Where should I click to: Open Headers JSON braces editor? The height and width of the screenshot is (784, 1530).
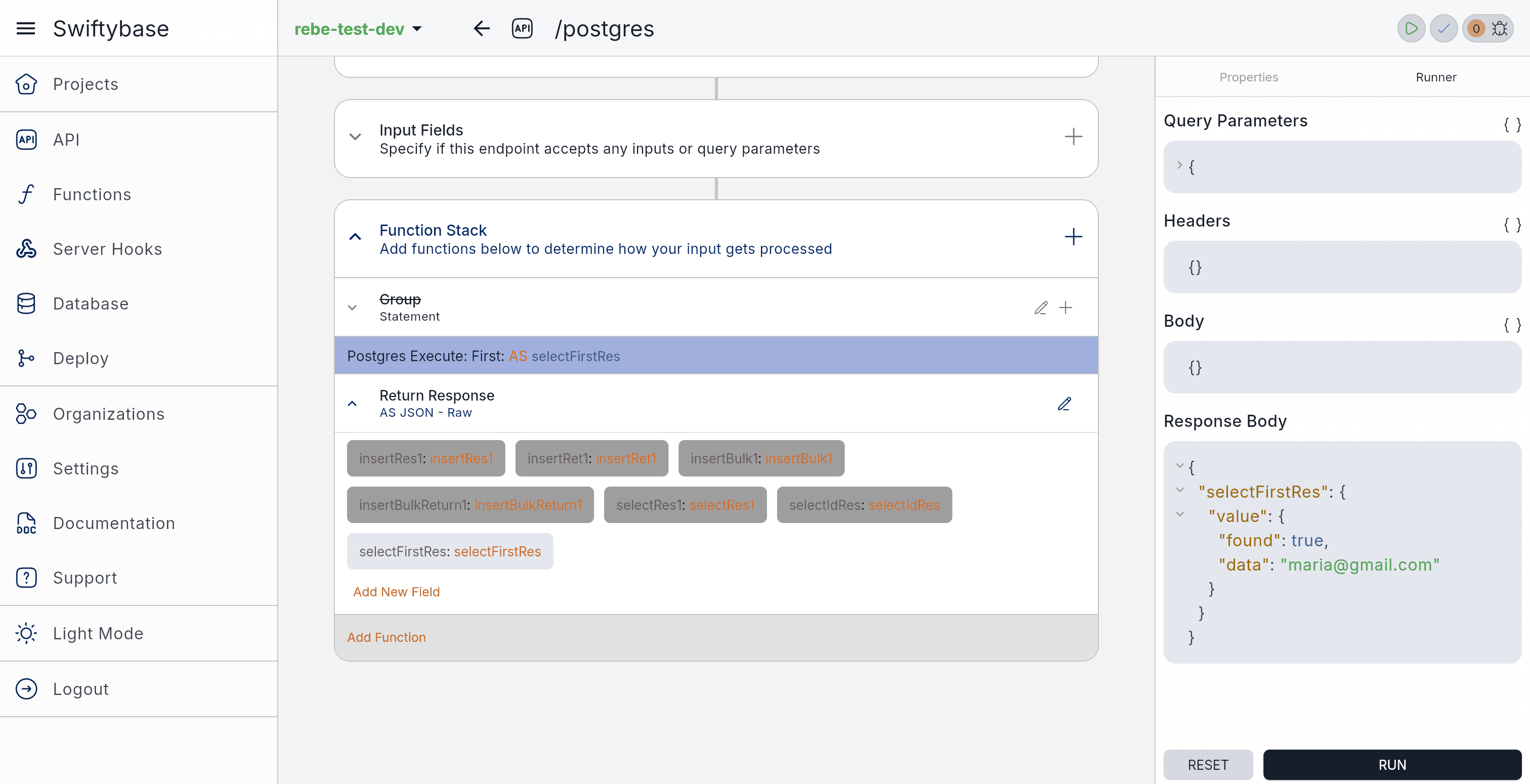click(1512, 225)
